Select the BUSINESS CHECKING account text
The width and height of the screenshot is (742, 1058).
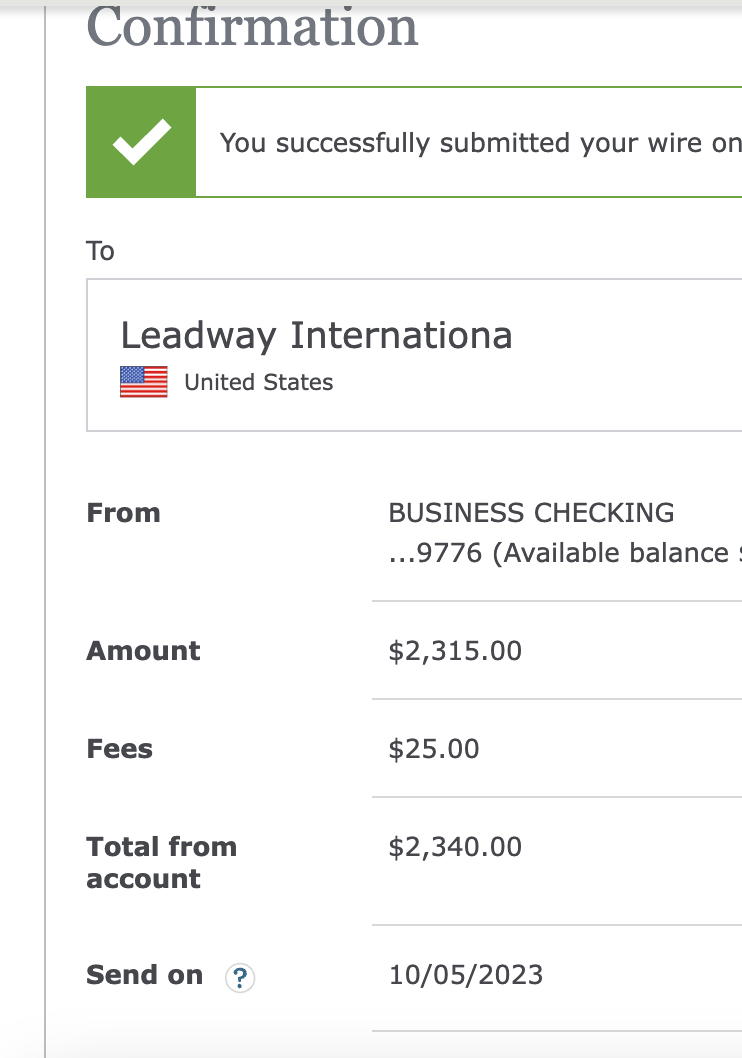[532, 513]
